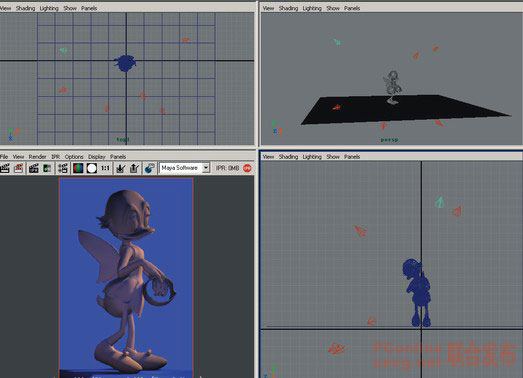Display alpha channel white circle icon

[x=92, y=168]
